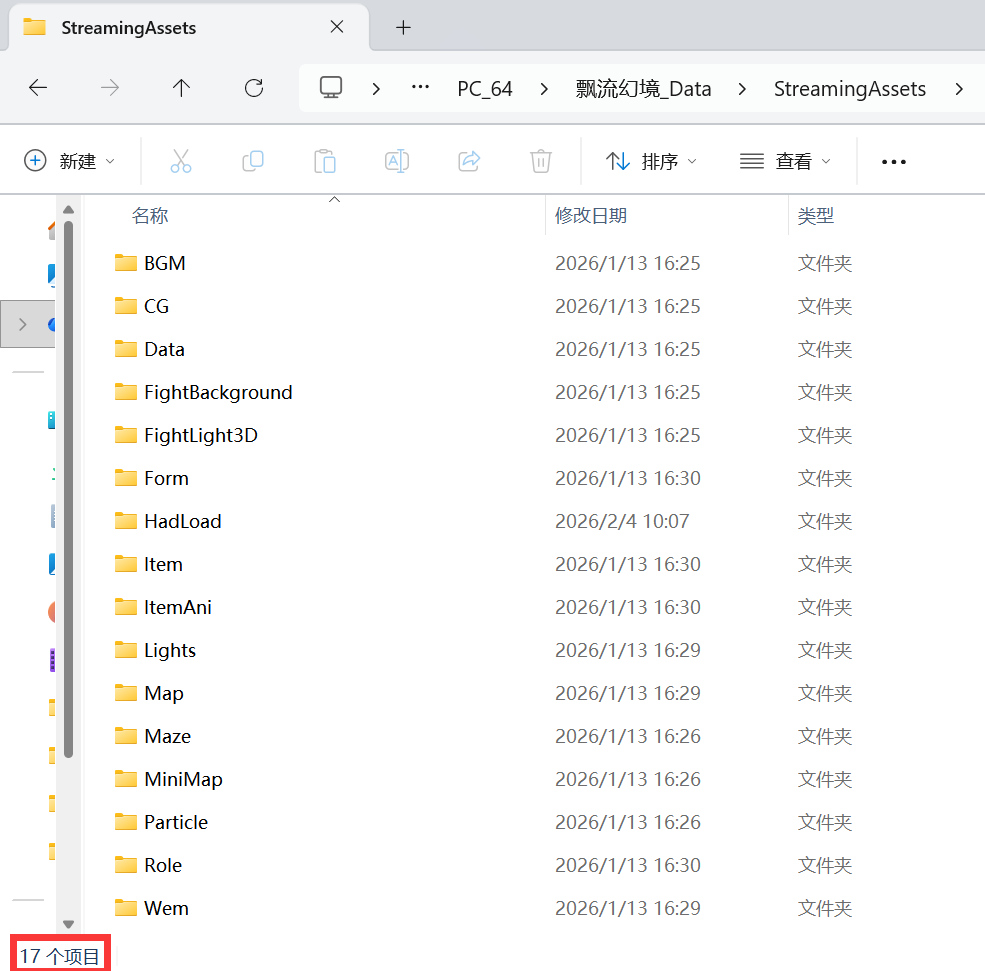Refresh the current folder view
Viewport: 985px width, 971px height.
coord(254,88)
